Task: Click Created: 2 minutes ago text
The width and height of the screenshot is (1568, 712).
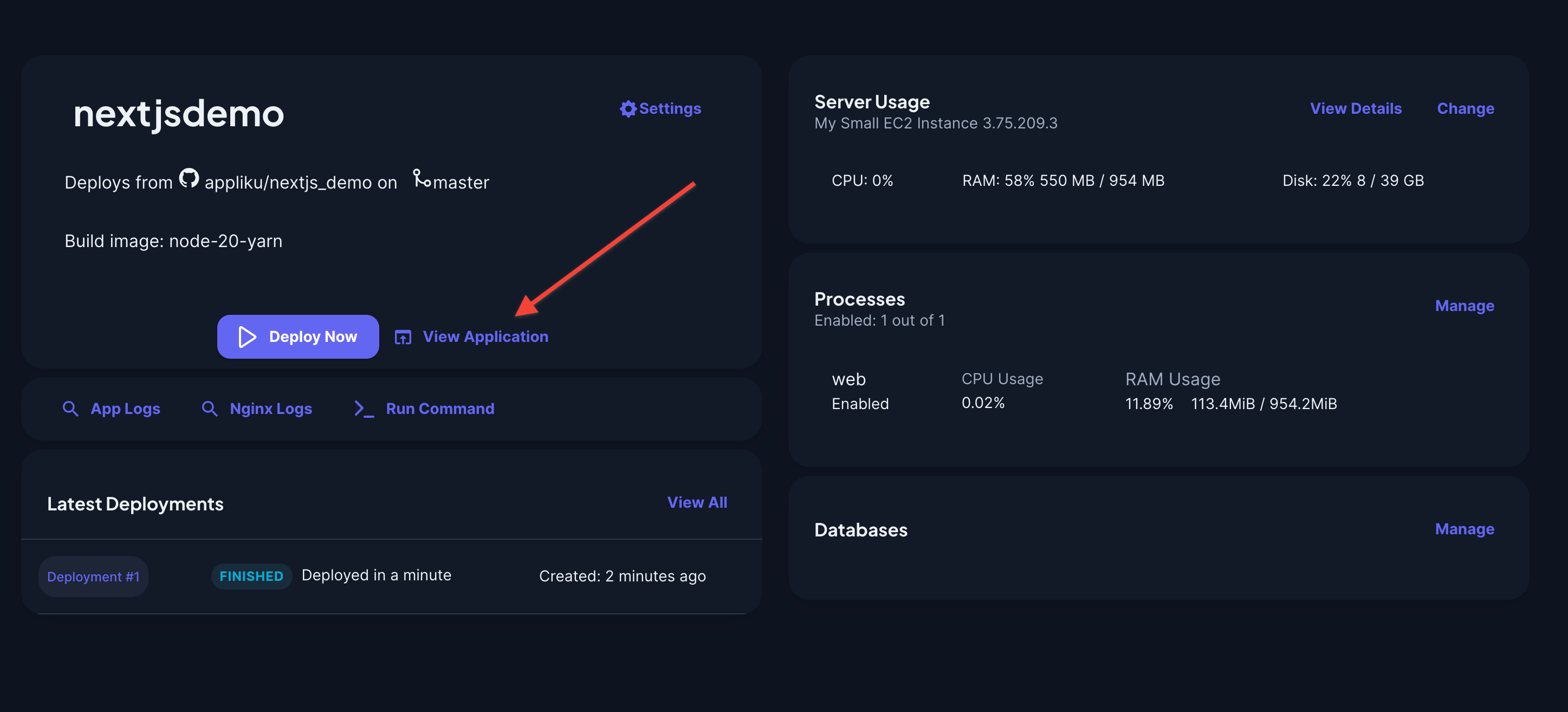Action: coord(622,575)
